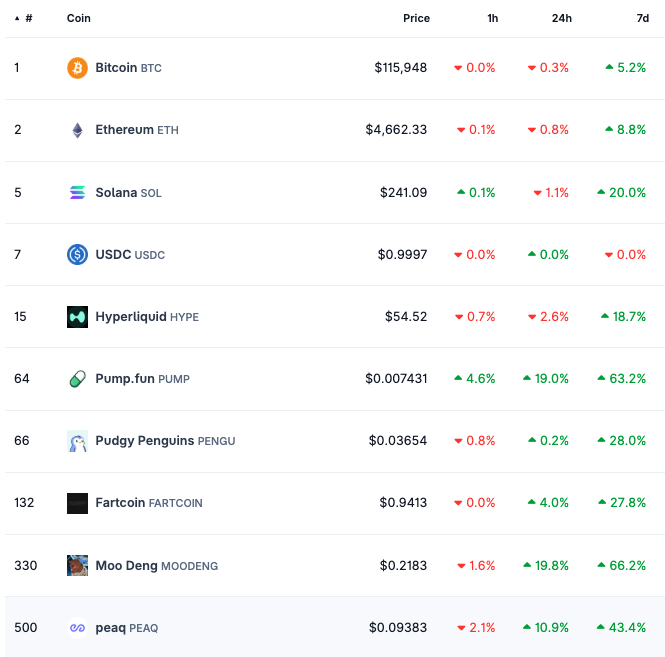Click the peaq logo icon
Image resolution: width=665 pixels, height=657 pixels.
pos(77,628)
